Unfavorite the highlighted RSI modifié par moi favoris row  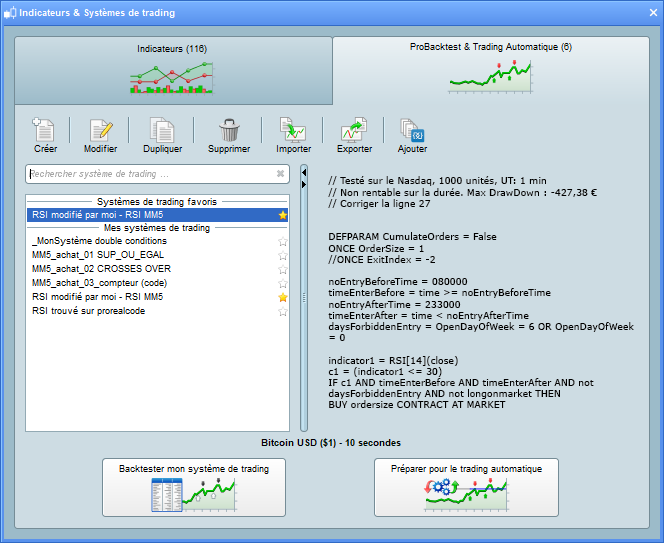tap(283, 215)
